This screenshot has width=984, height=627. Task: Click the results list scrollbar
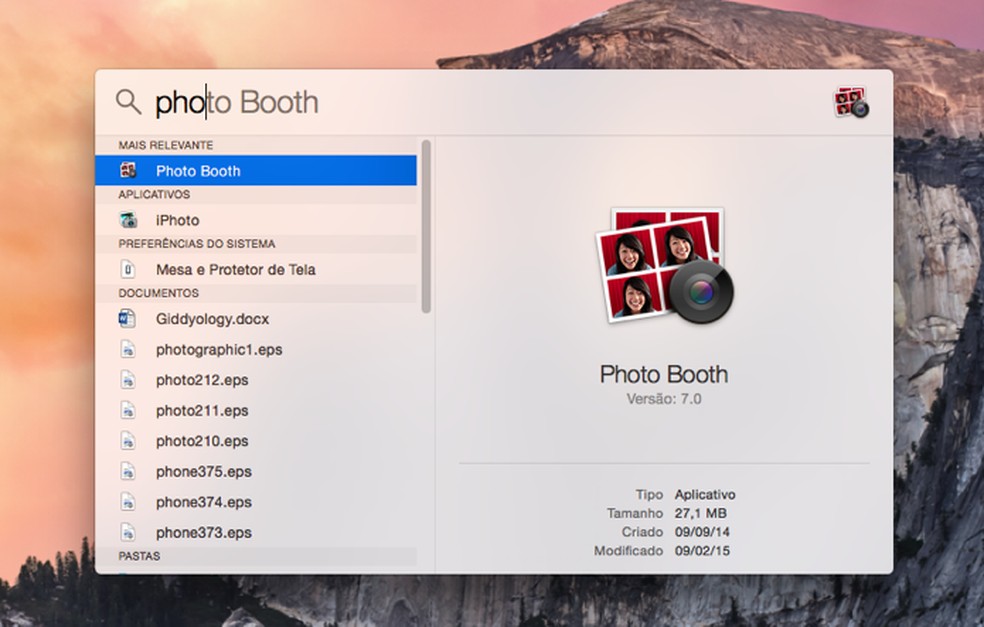pos(426,227)
